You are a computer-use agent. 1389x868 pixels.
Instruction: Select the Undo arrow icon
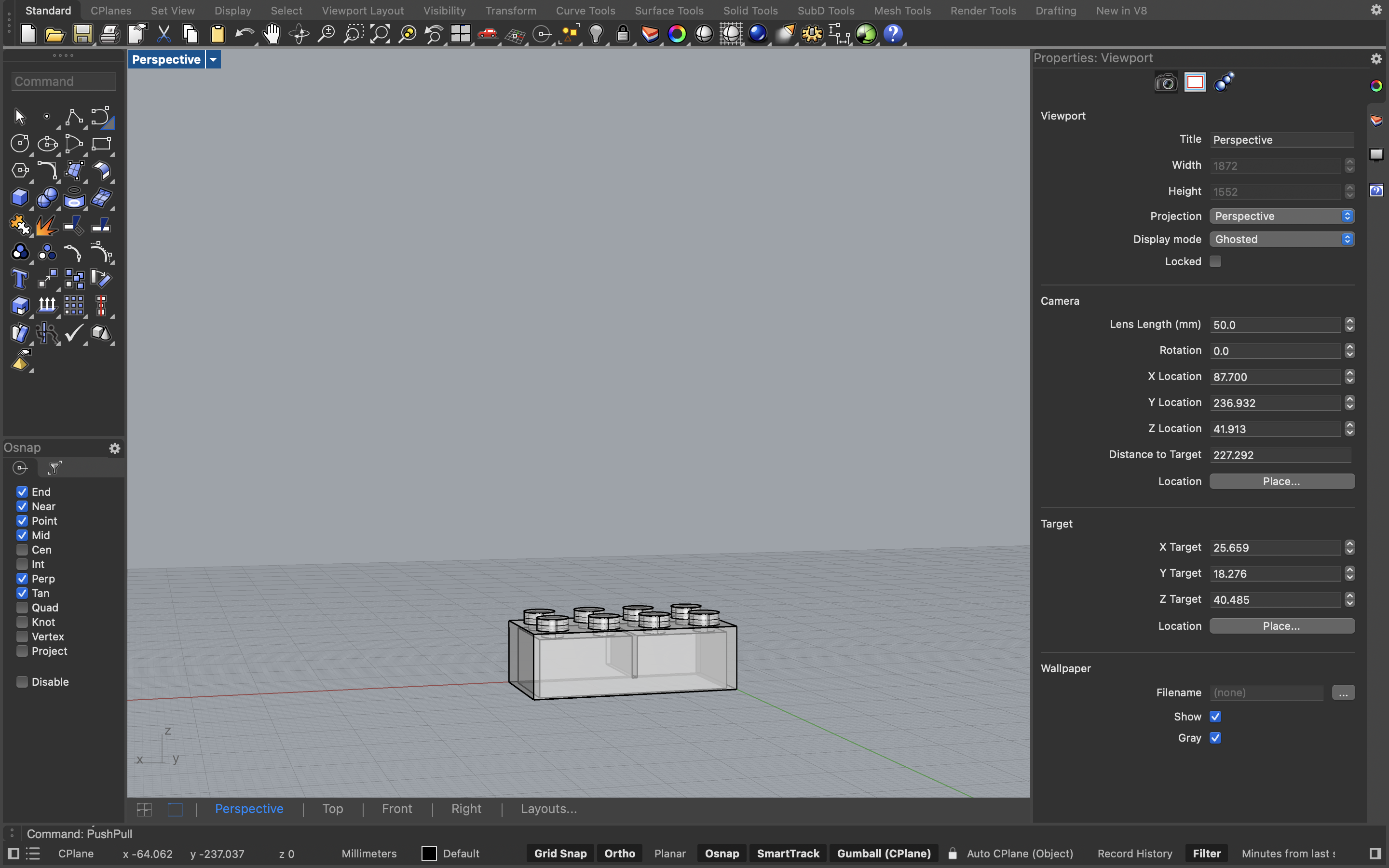pyautogui.click(x=245, y=34)
